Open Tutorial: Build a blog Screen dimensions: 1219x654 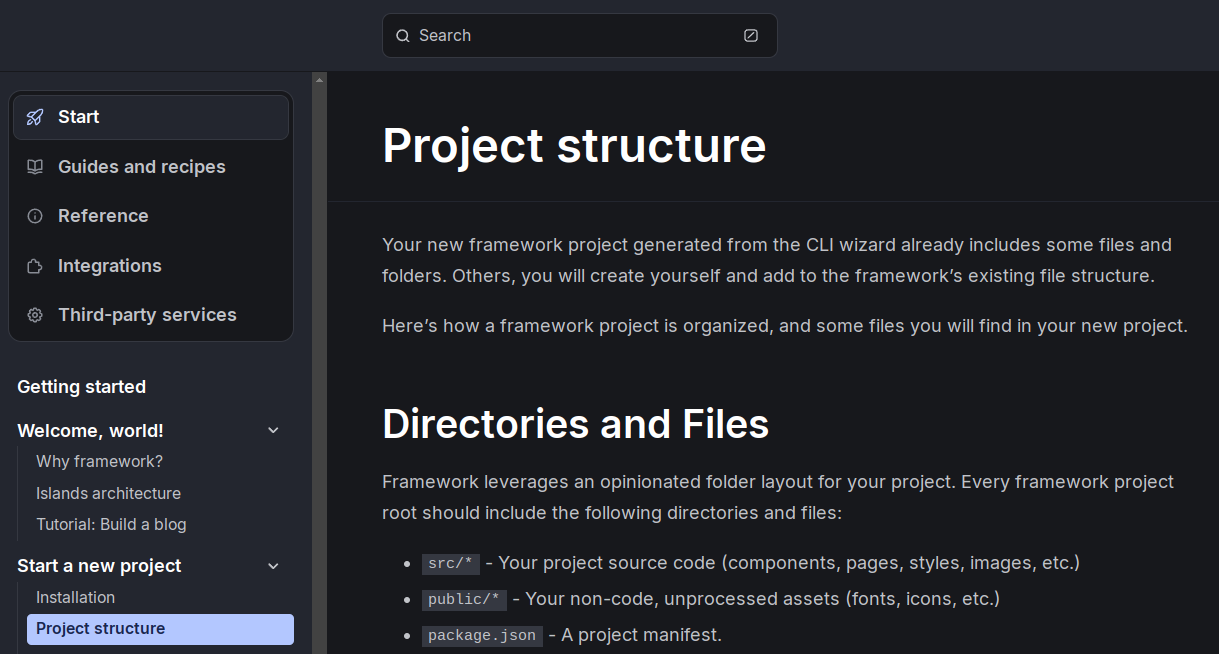(111, 524)
